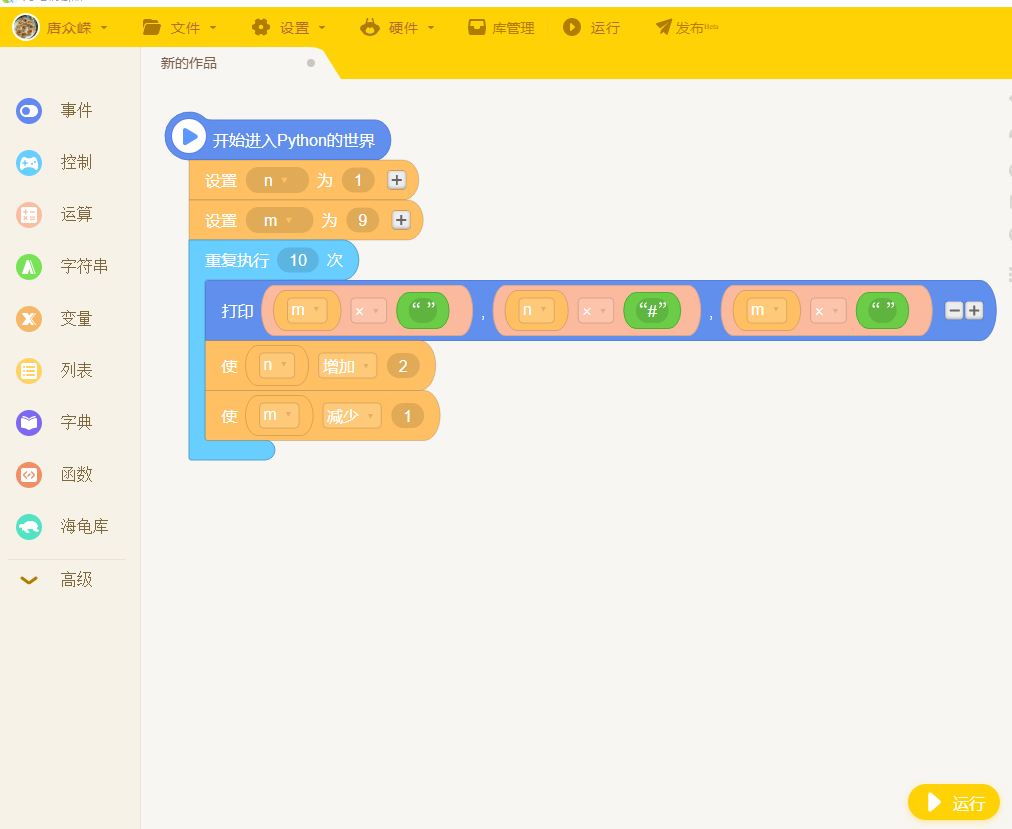Open 增加 operation dropdown

[x=348, y=366]
